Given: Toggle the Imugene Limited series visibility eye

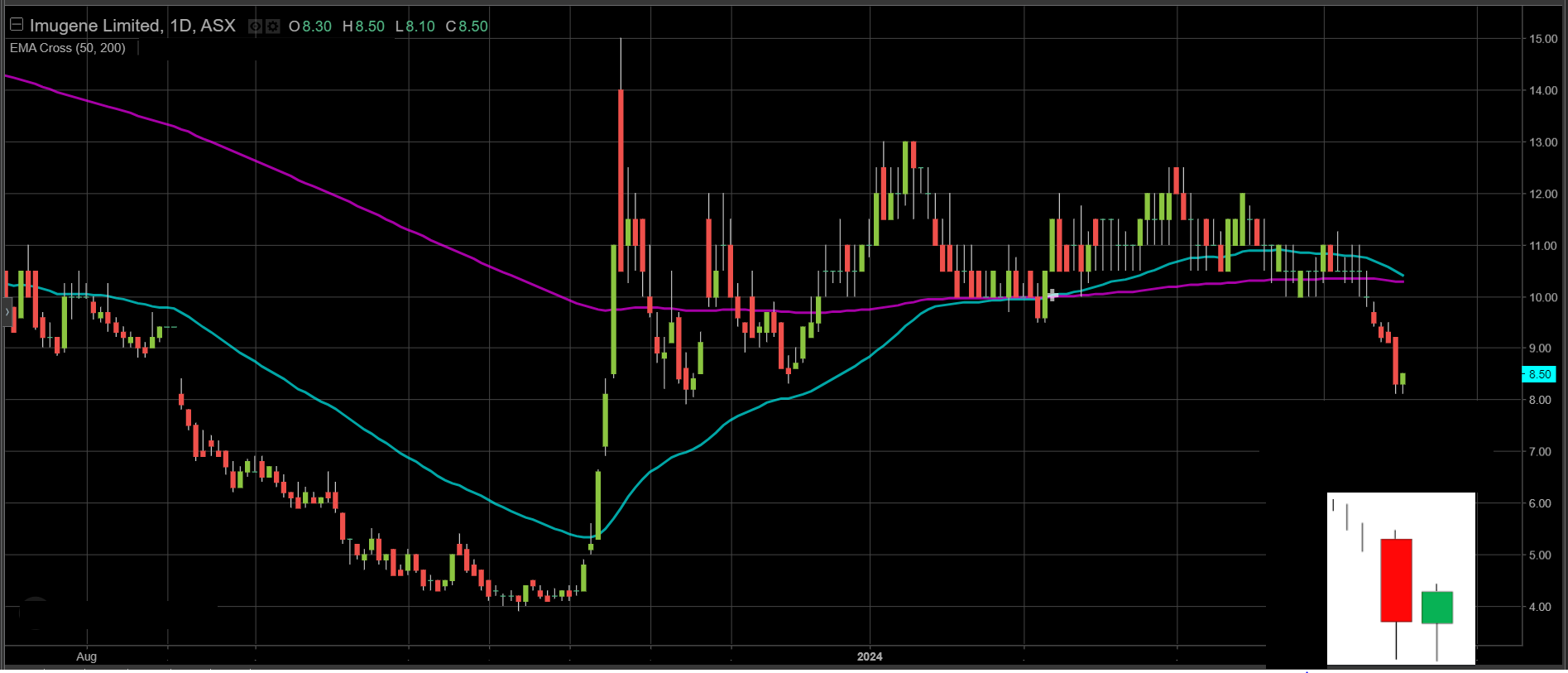Looking at the screenshot, I should pos(256,26).
